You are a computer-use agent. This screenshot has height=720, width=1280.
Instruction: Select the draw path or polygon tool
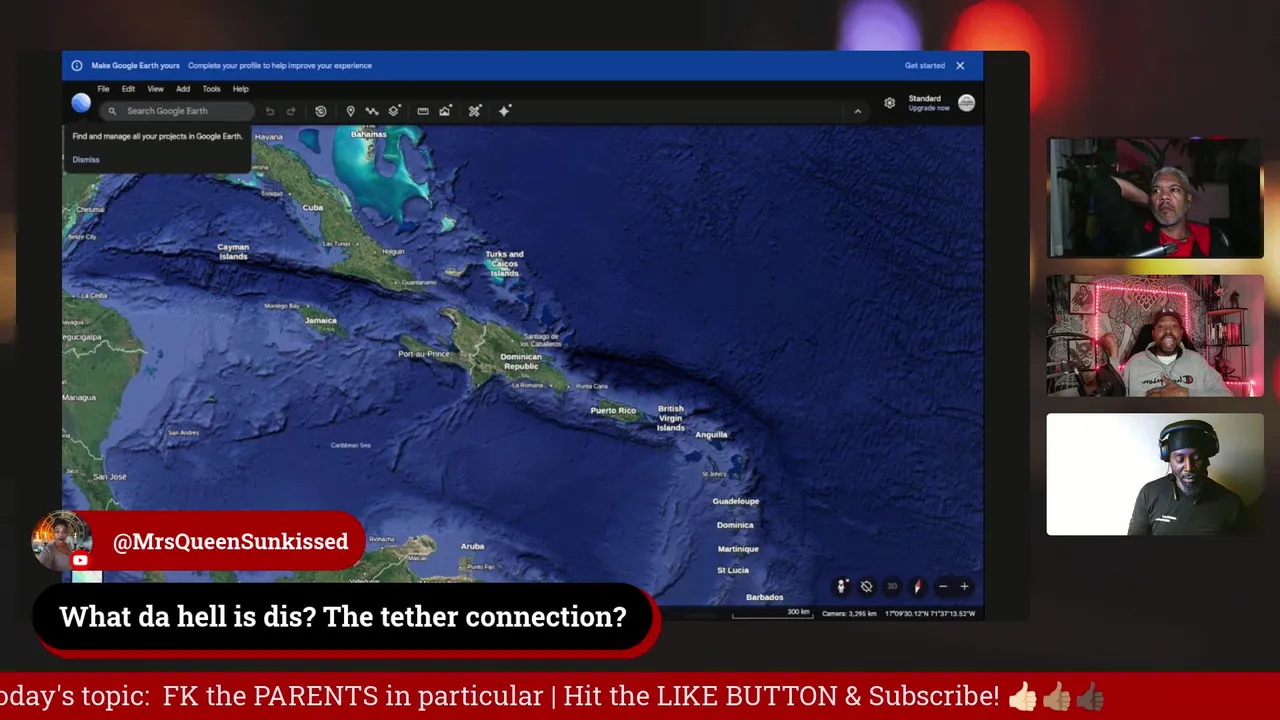tap(372, 111)
